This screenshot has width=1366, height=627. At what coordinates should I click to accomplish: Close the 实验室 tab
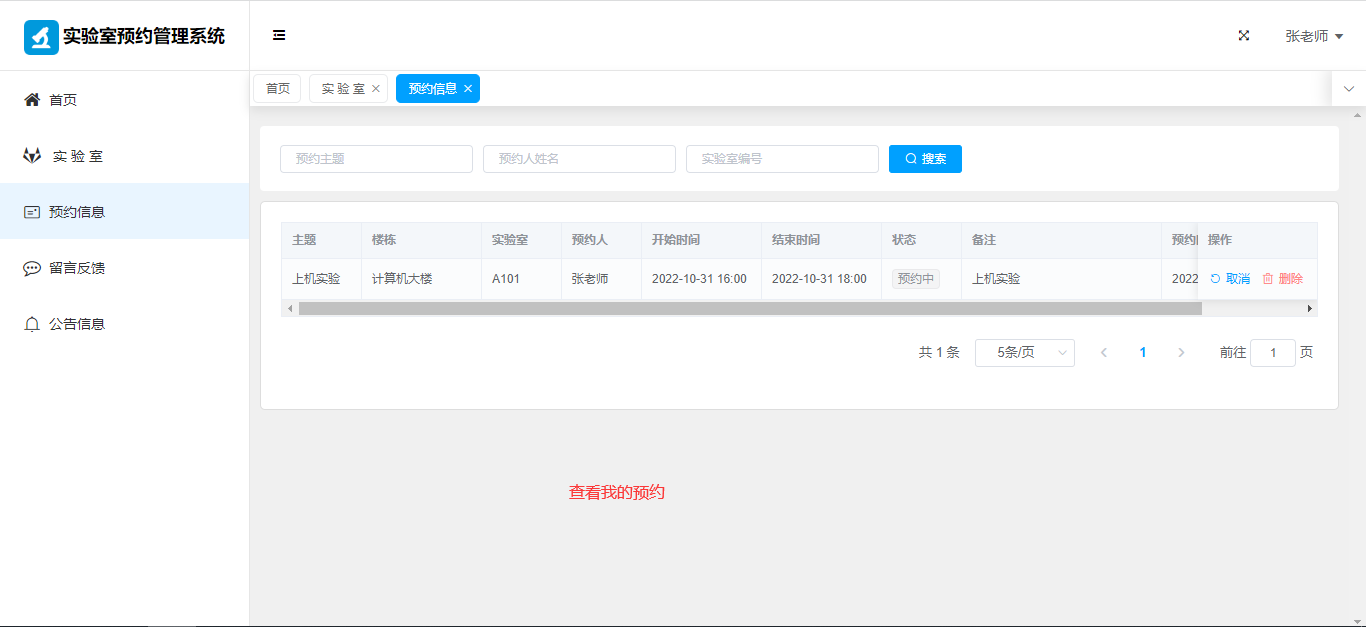[376, 89]
